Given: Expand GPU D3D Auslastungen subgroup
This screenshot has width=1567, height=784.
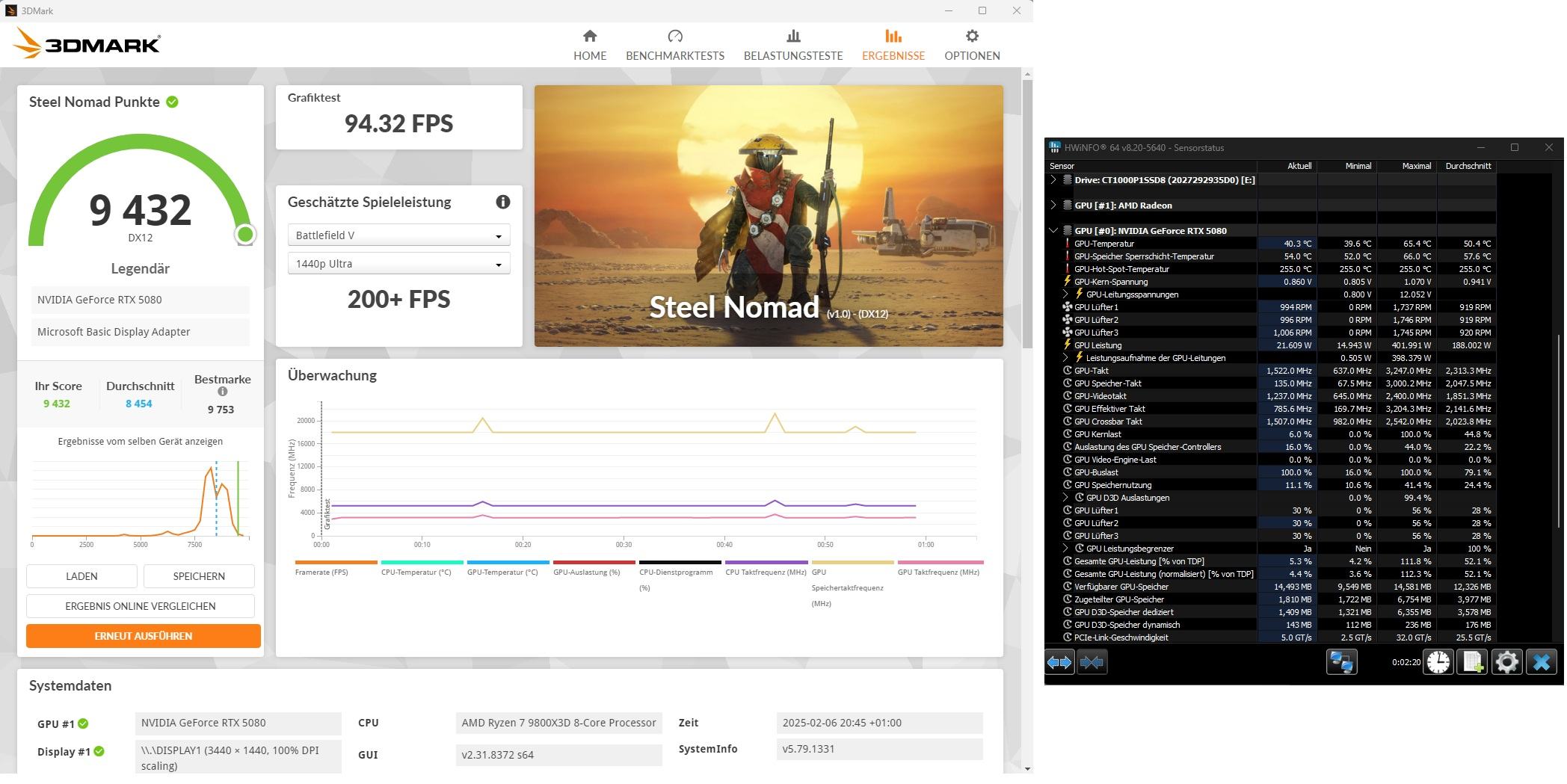Looking at the screenshot, I should (x=1065, y=498).
